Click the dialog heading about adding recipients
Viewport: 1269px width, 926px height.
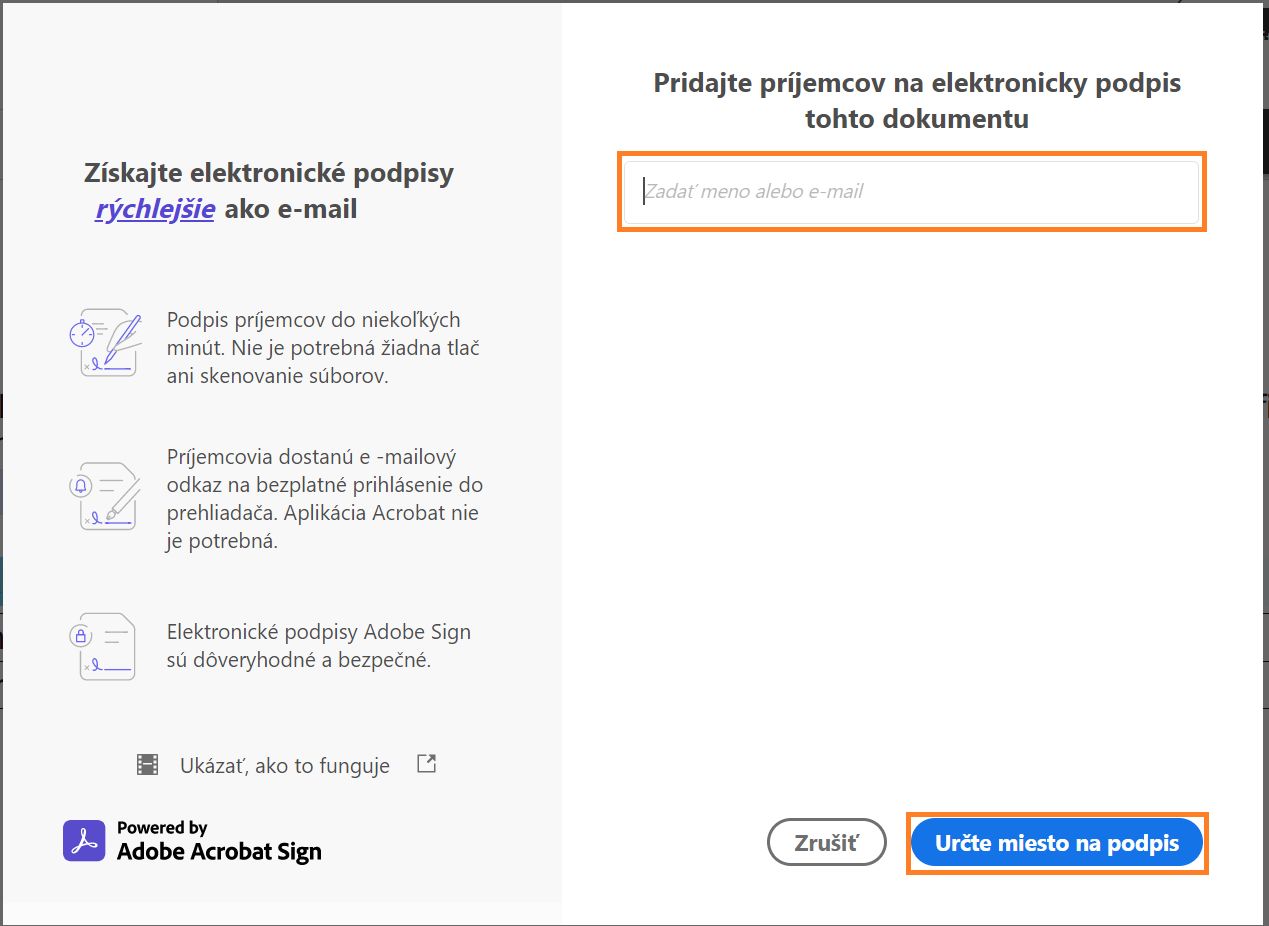[x=916, y=100]
